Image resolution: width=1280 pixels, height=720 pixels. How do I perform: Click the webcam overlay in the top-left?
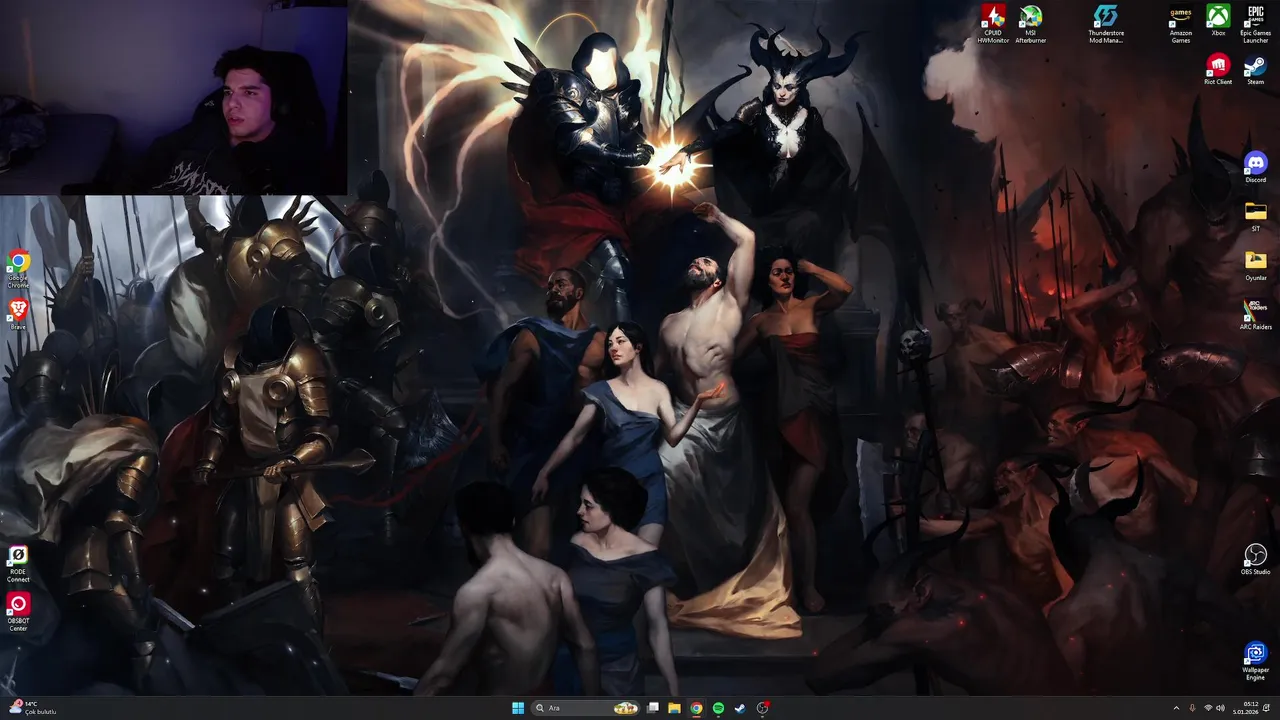173,97
